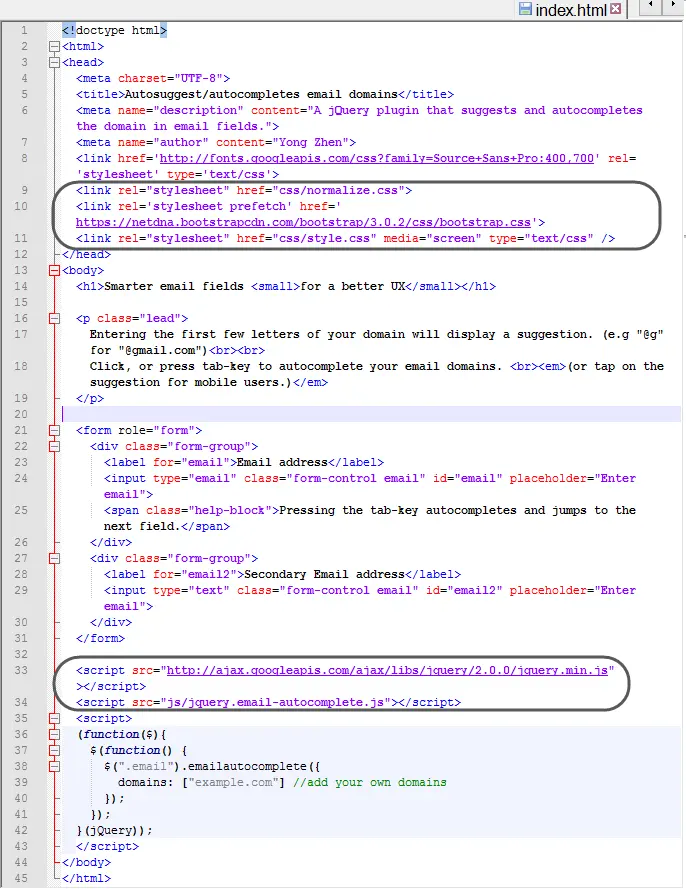Open the fonts.googleapis.com stylesheet link
This screenshot has width=686, height=889.
(x=376, y=158)
